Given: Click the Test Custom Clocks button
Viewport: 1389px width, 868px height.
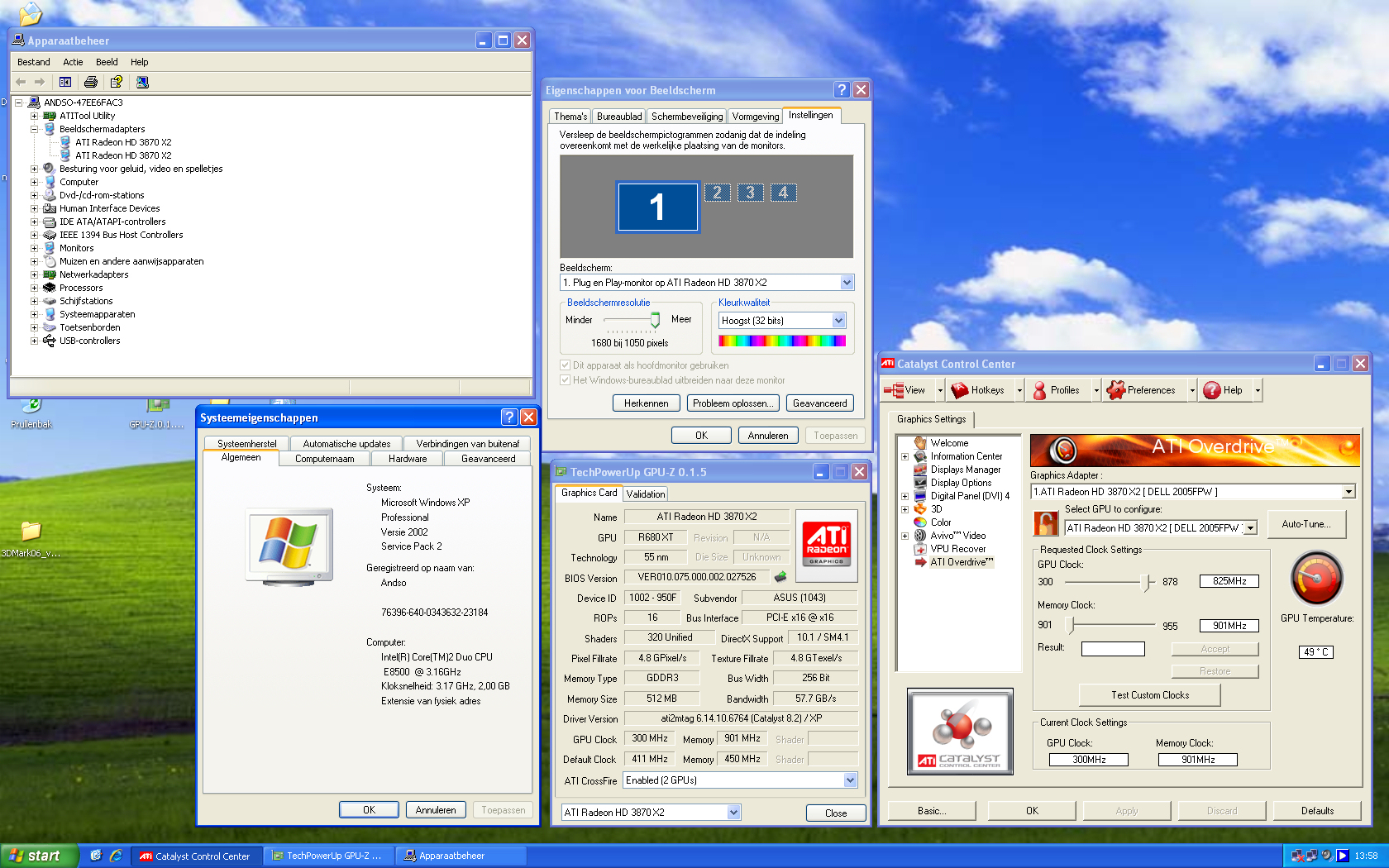Looking at the screenshot, I should point(1150,695).
